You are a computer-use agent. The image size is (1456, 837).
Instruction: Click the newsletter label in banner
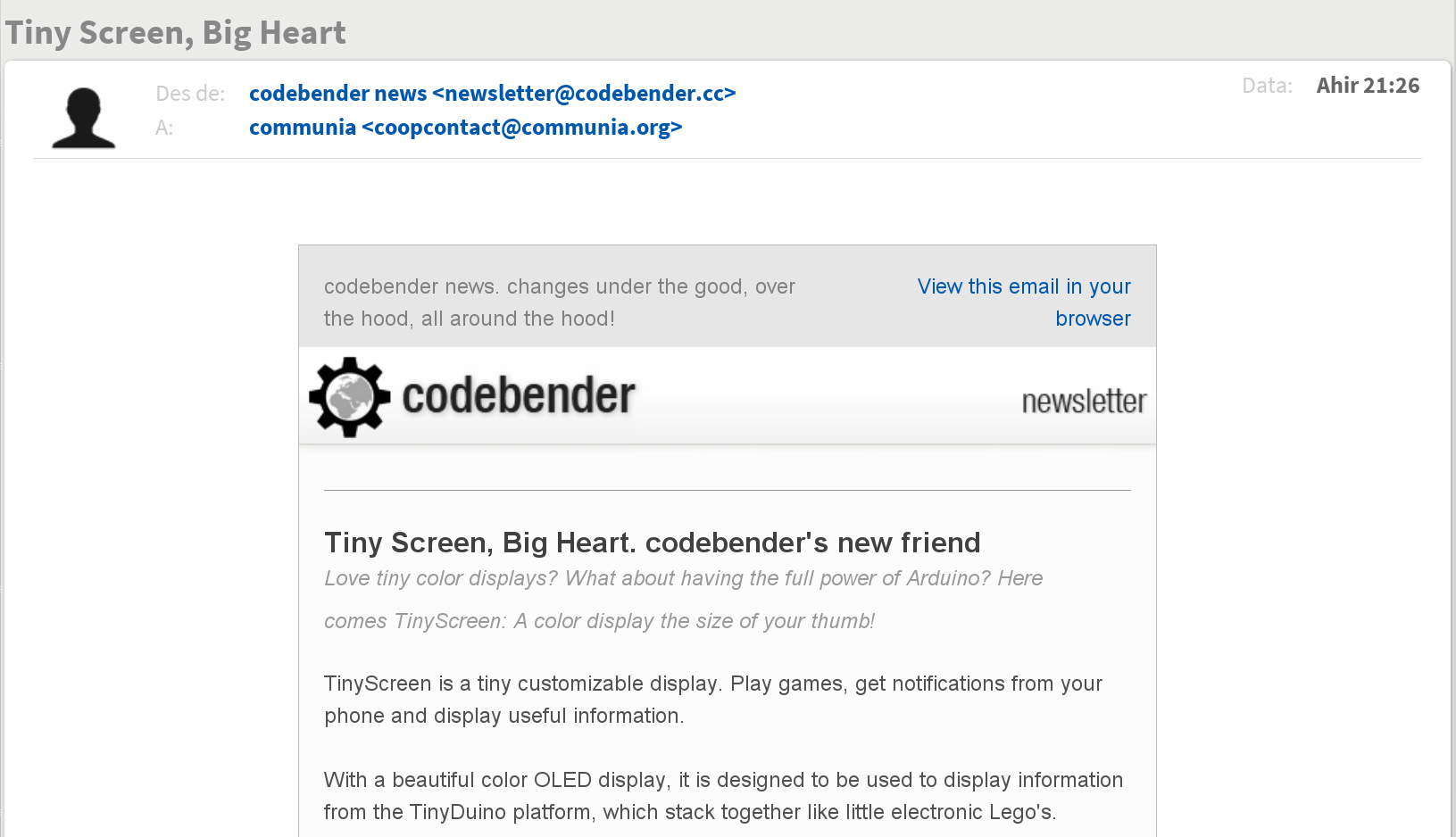[x=1084, y=402]
